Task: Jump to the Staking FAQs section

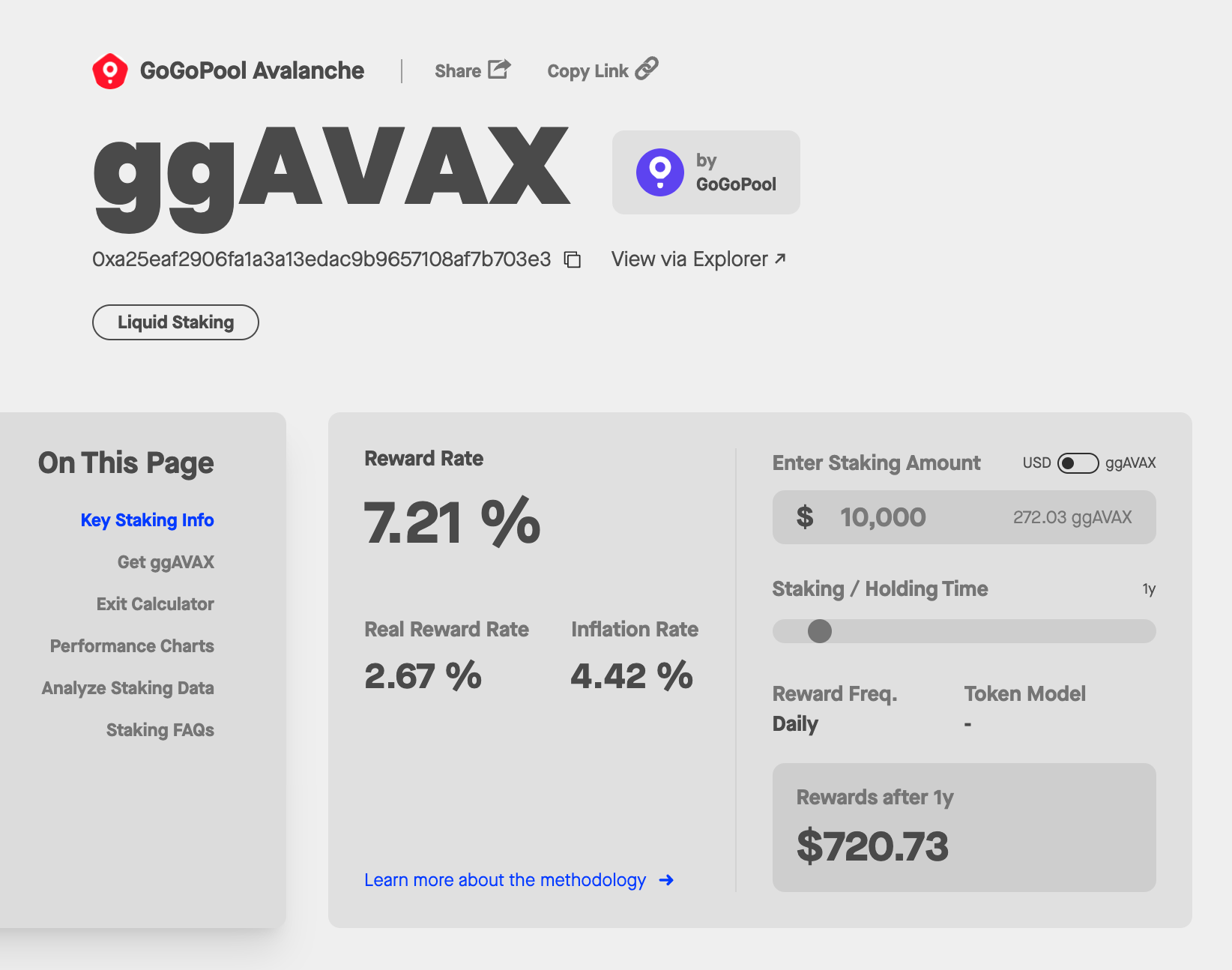Action: click(160, 730)
